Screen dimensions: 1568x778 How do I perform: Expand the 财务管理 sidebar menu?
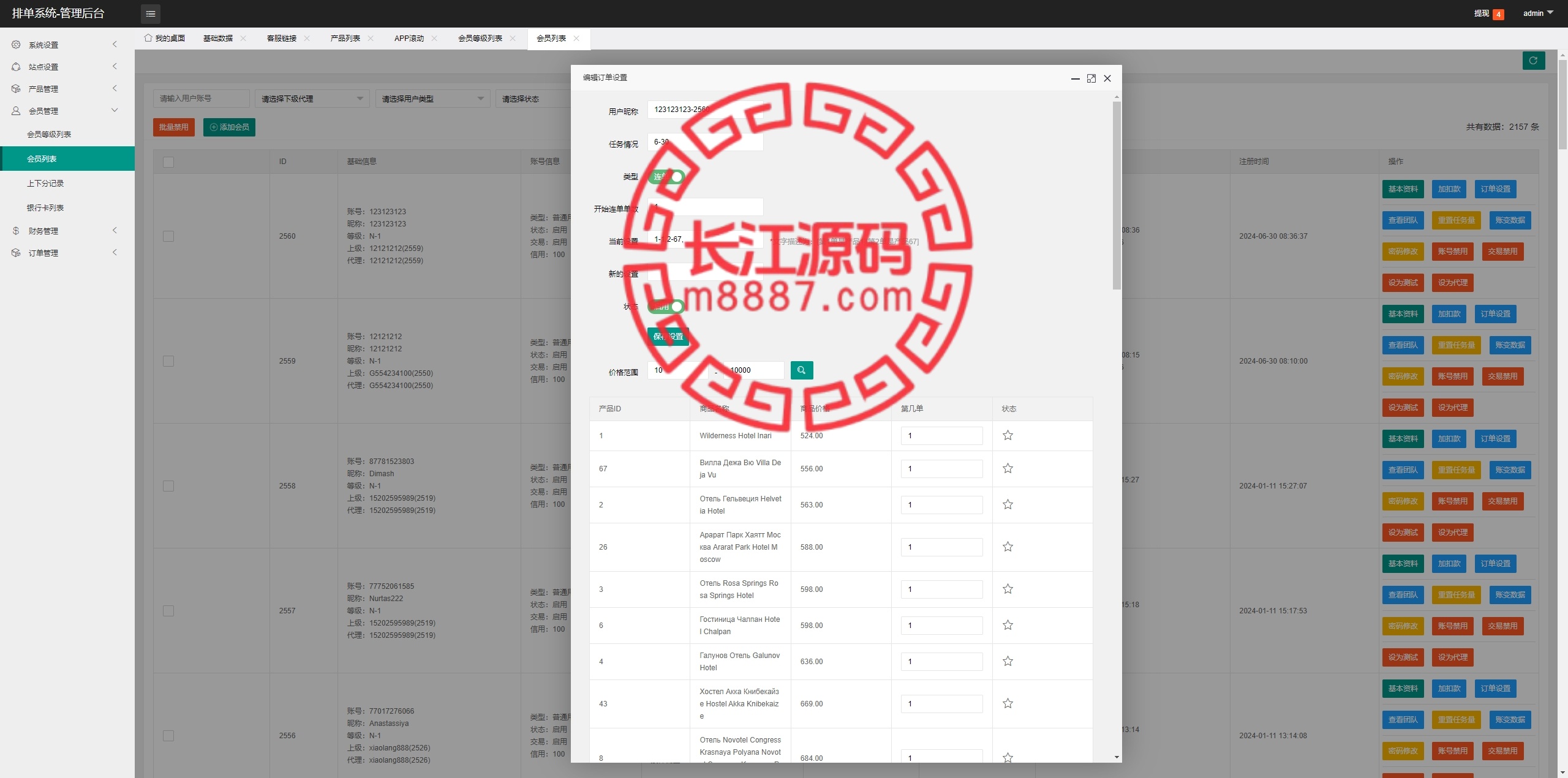click(x=67, y=231)
